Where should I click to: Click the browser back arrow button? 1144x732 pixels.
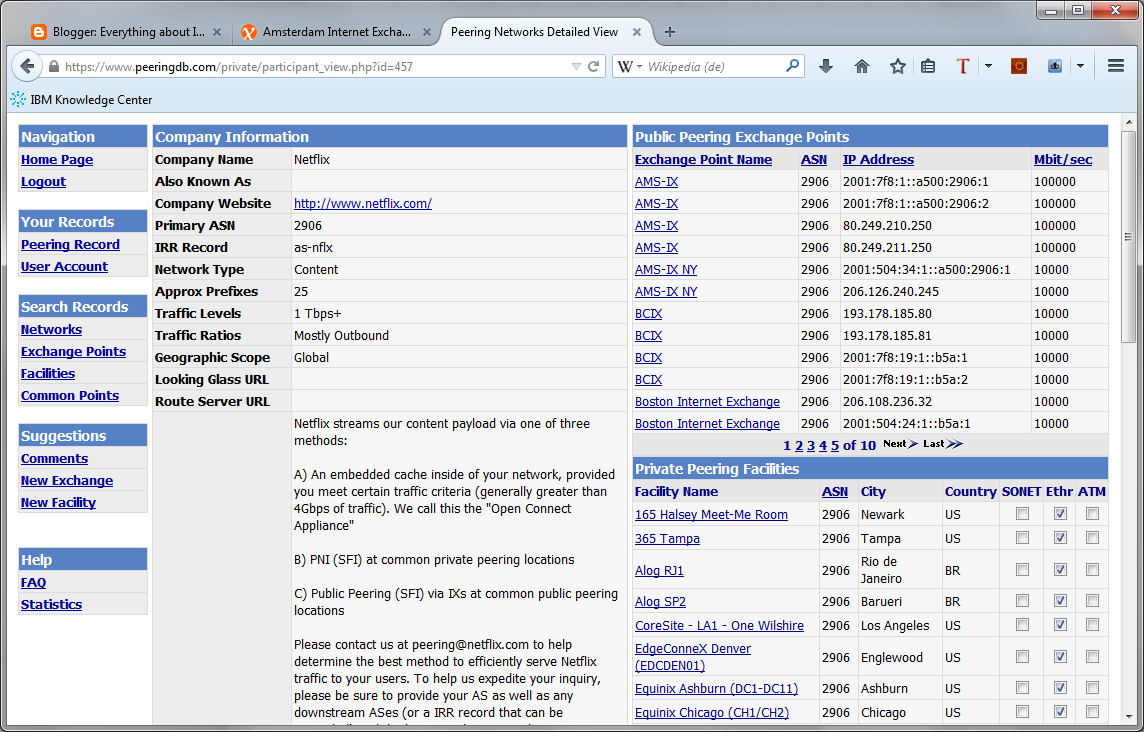click(27, 67)
